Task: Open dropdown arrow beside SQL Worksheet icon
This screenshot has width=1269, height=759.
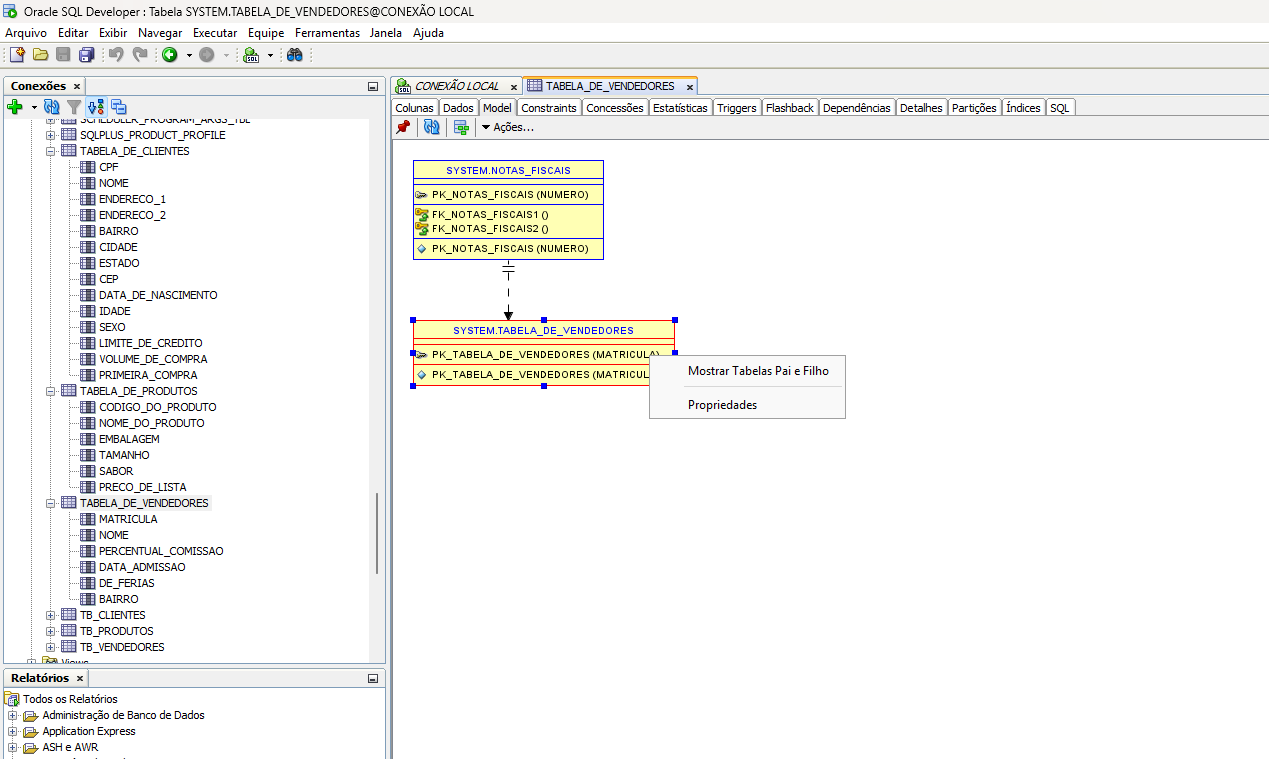Action: [270, 55]
